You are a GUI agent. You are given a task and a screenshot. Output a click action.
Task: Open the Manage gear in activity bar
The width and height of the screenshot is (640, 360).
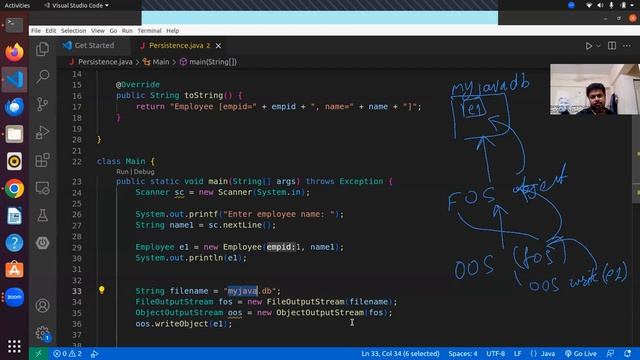42,333
